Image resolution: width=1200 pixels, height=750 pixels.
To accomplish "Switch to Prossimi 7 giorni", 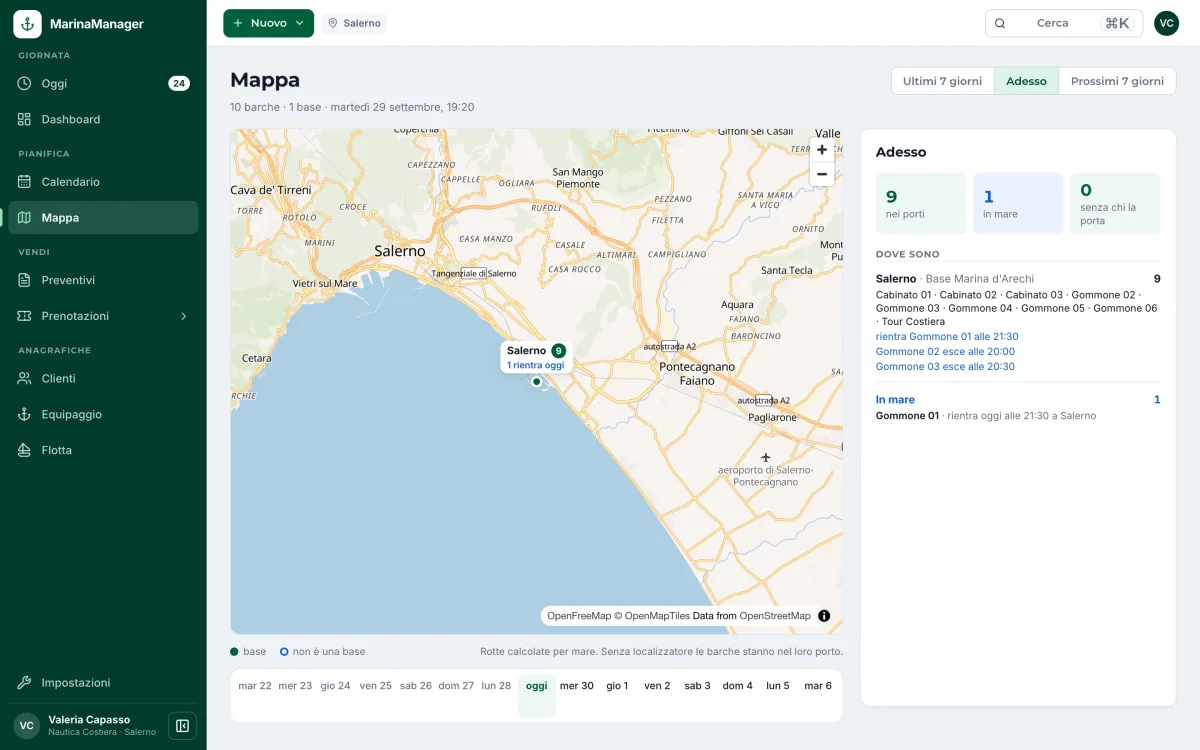I will pos(1117,81).
